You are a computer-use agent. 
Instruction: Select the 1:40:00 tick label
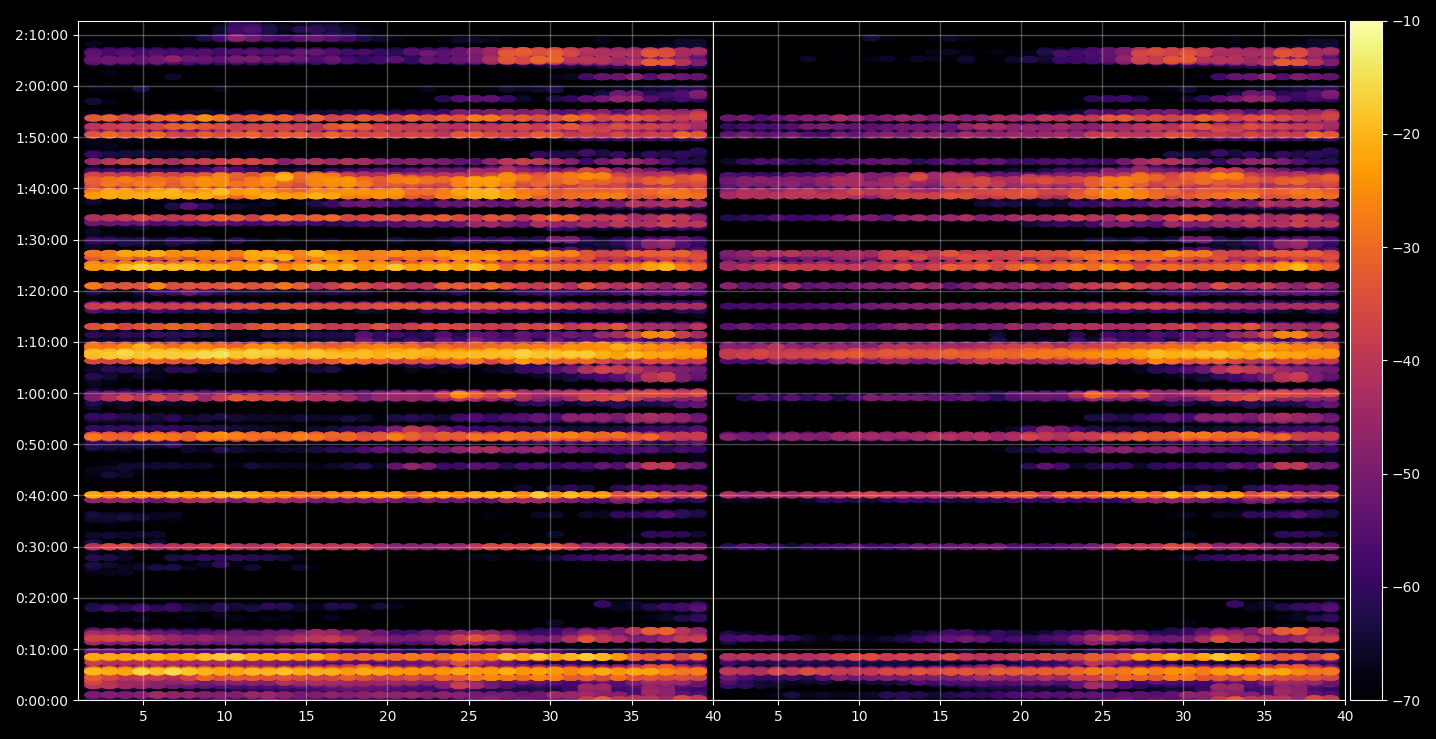point(42,189)
